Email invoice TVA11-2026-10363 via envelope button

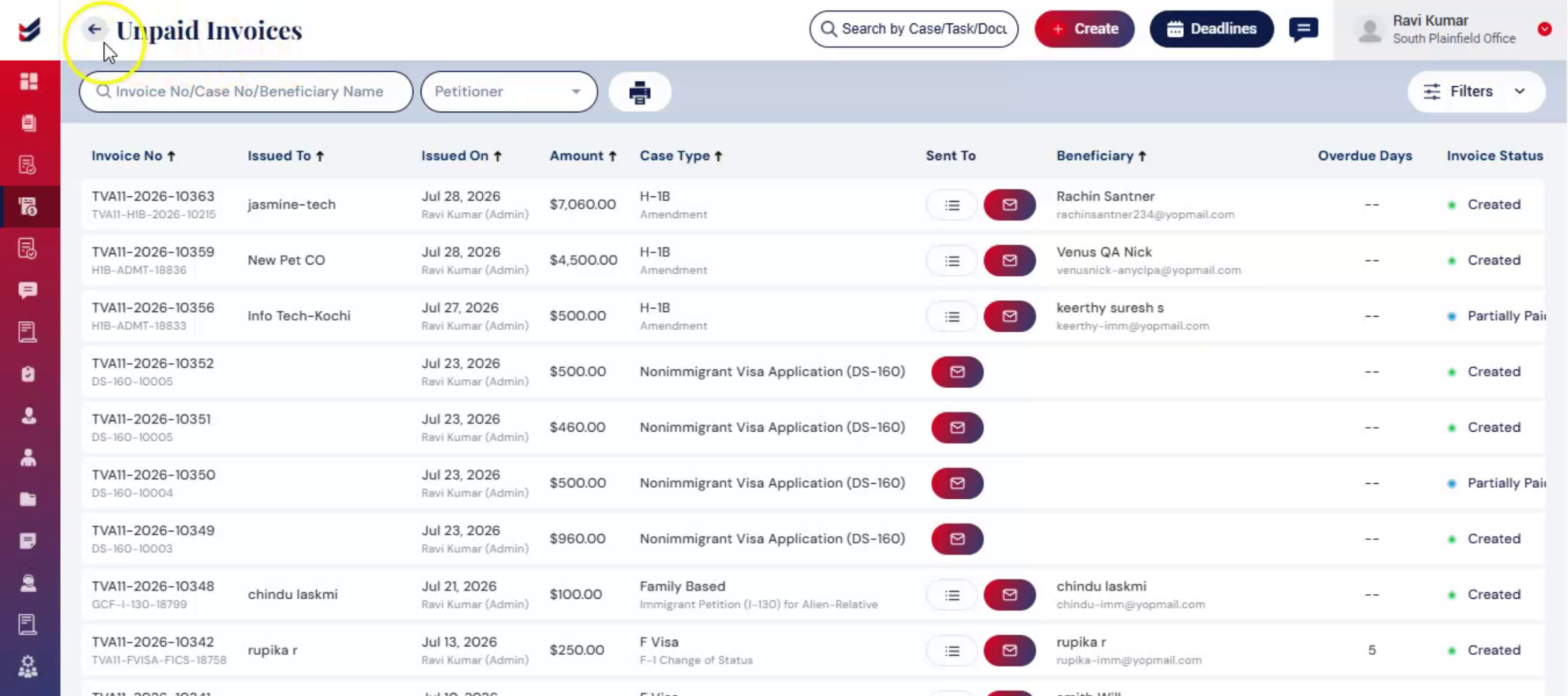point(1009,205)
